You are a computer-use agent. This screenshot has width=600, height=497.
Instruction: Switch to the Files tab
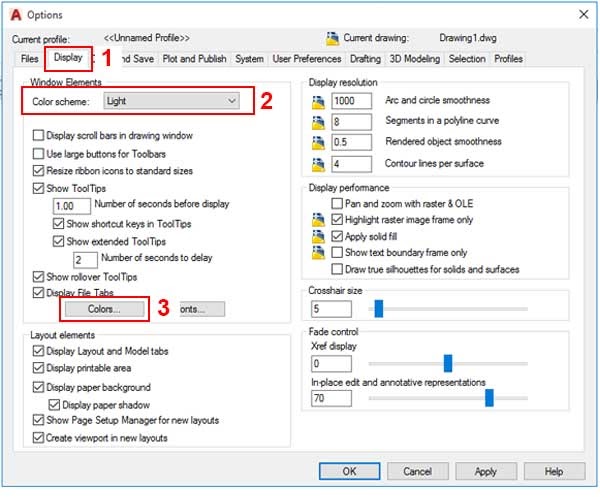coord(29,59)
